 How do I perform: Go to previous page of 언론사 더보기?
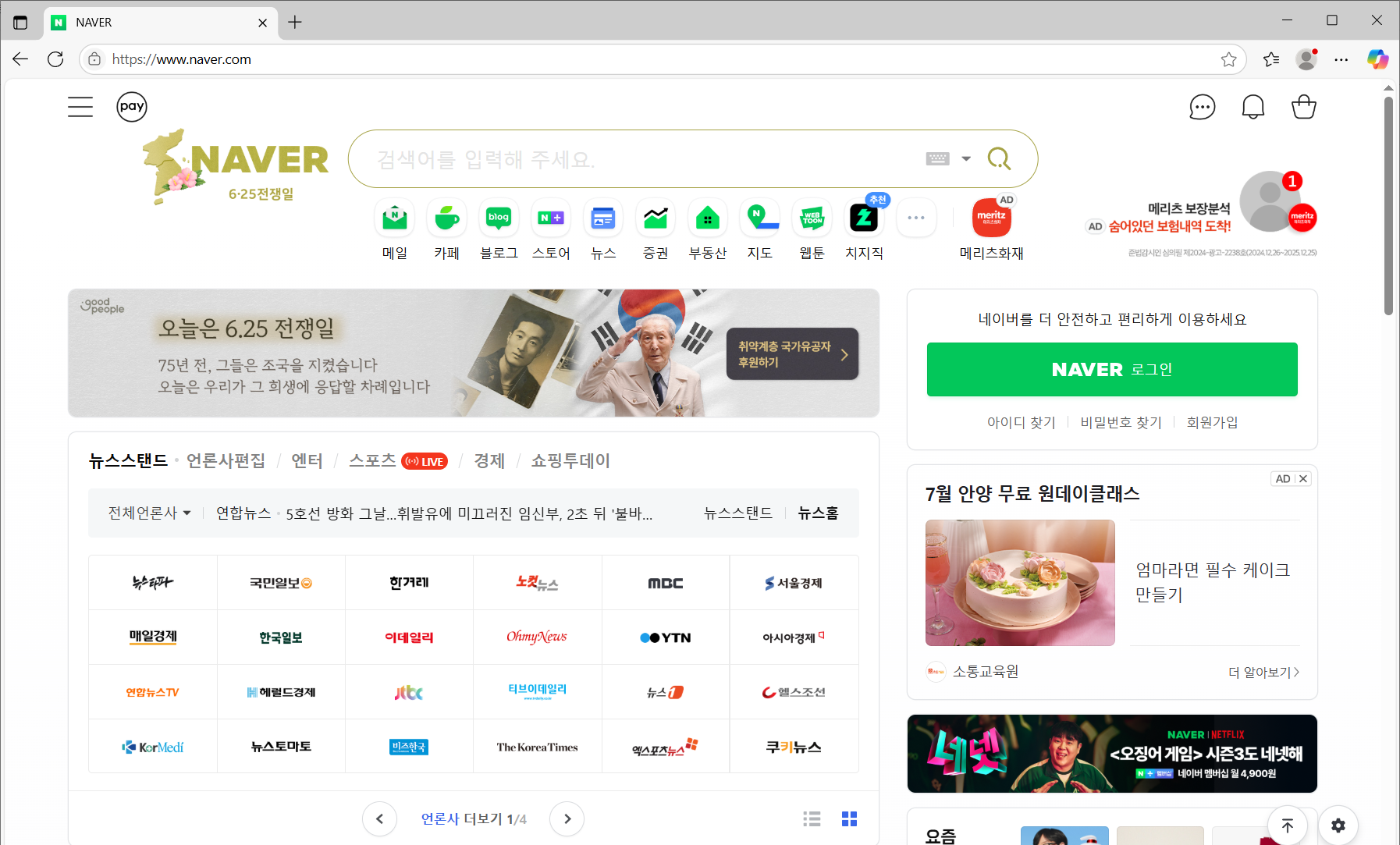pos(379,818)
